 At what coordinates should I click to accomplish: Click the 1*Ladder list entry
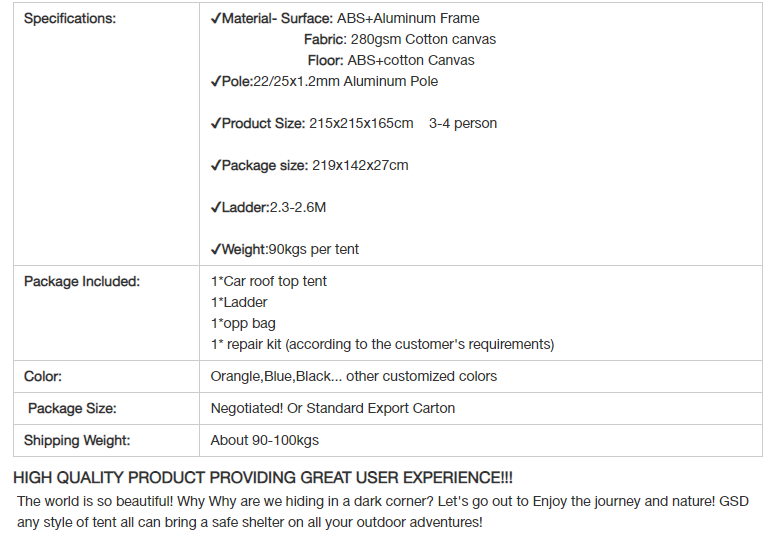point(239,302)
